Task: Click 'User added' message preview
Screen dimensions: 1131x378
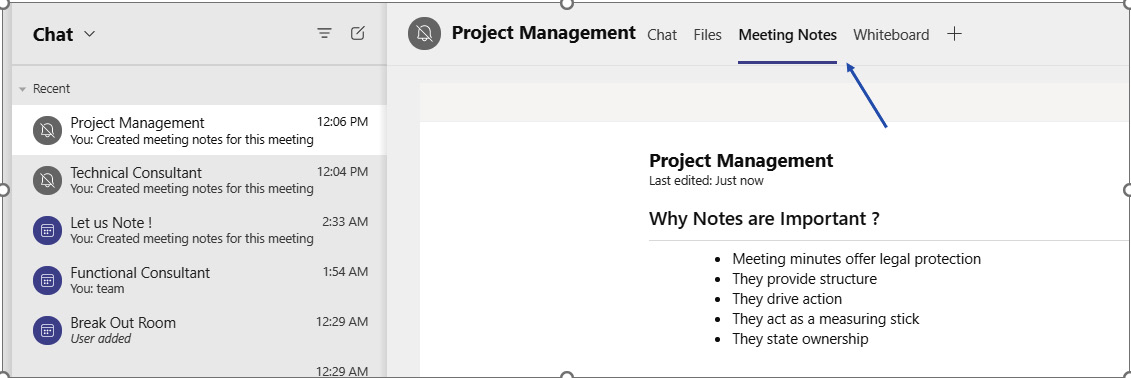Action: pyautogui.click(x=101, y=338)
